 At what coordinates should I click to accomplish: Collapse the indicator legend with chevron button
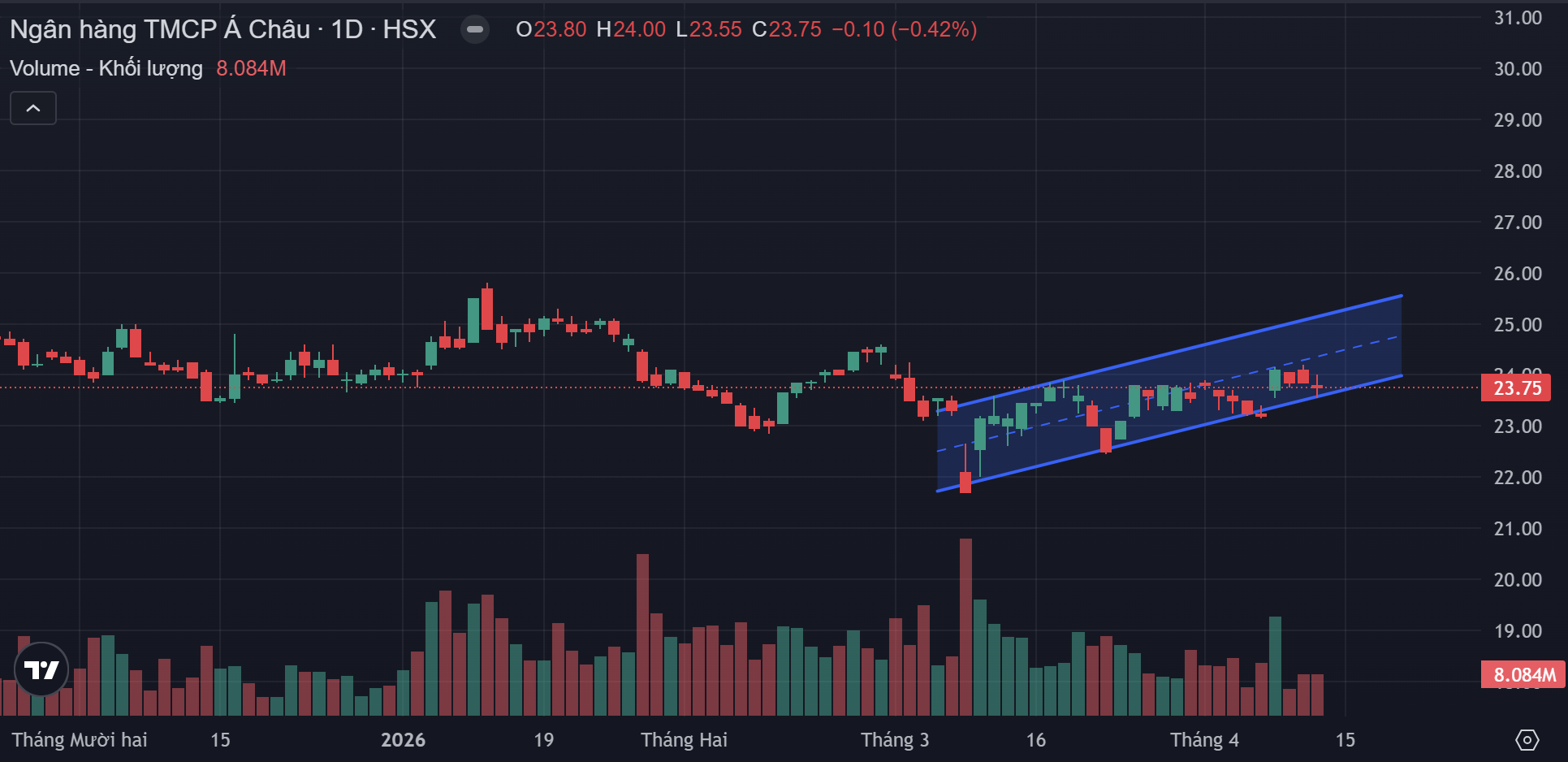33,108
